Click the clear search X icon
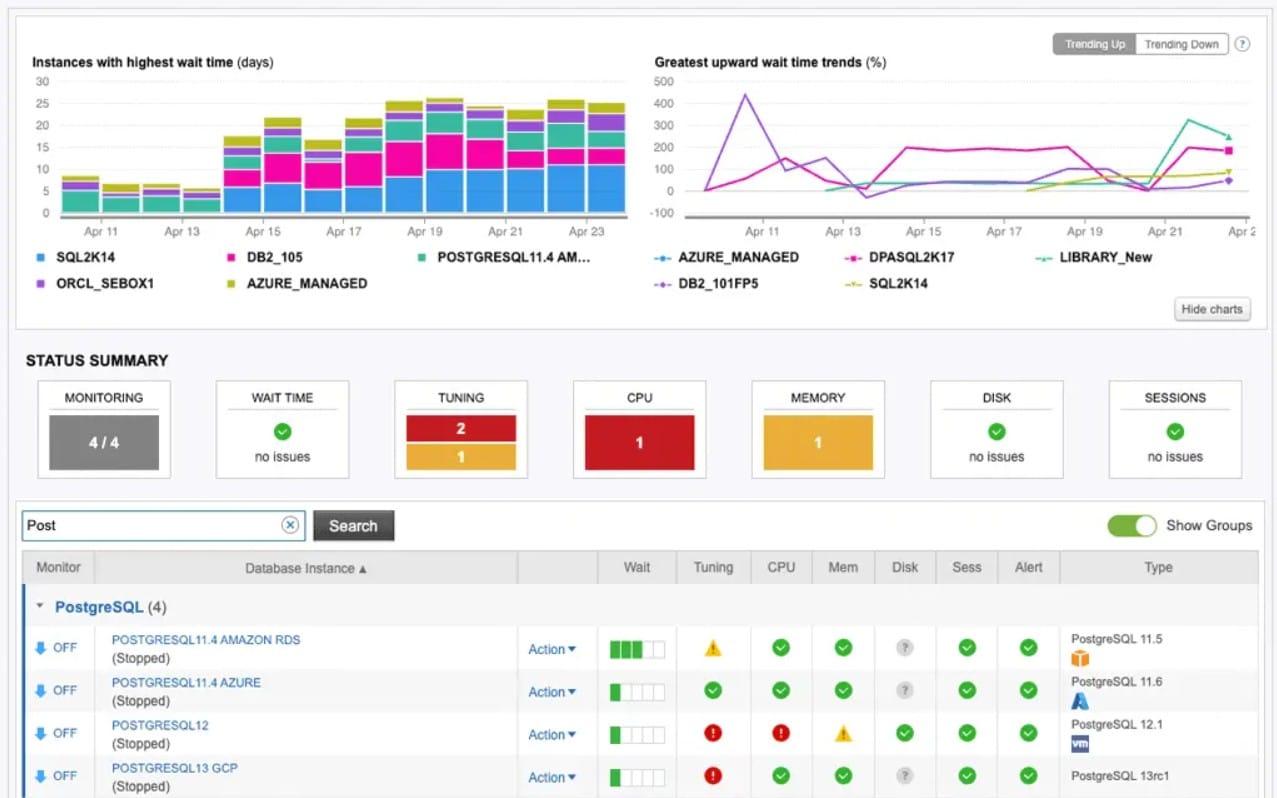The image size is (1277, 798). [x=290, y=525]
